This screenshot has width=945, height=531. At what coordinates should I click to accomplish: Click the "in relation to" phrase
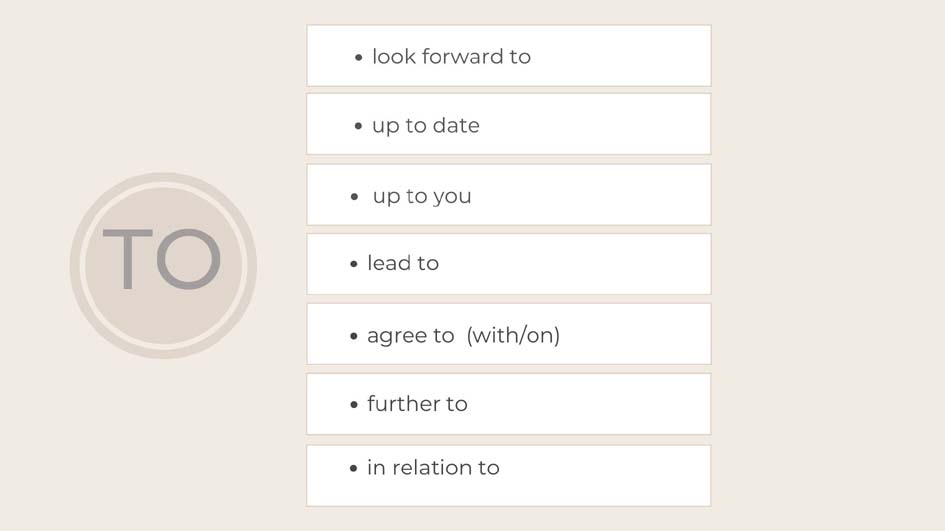(x=433, y=468)
